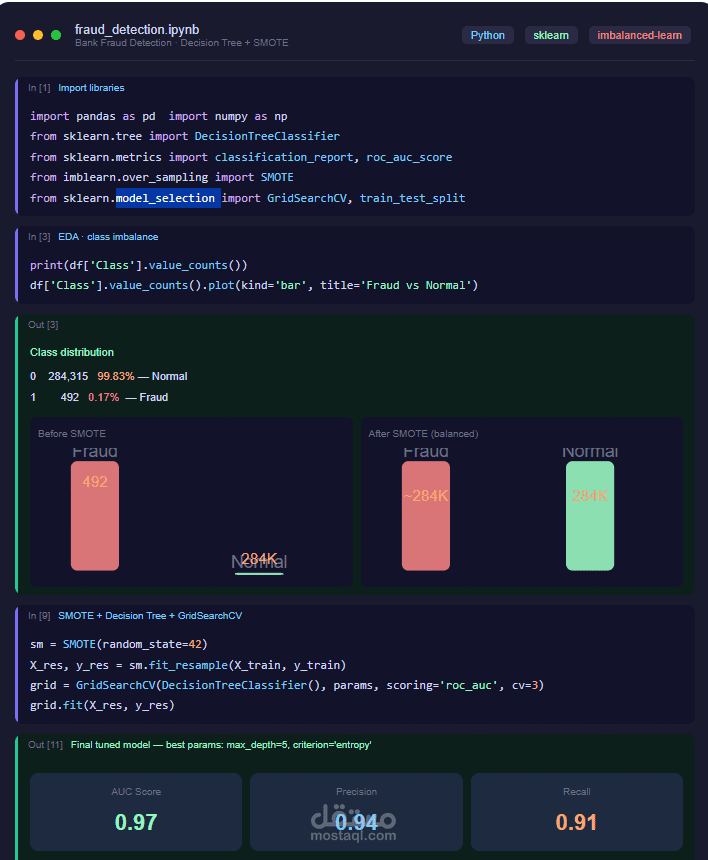Click the 'Final tuned model' best params text
The height and width of the screenshot is (860, 708).
coord(221,745)
